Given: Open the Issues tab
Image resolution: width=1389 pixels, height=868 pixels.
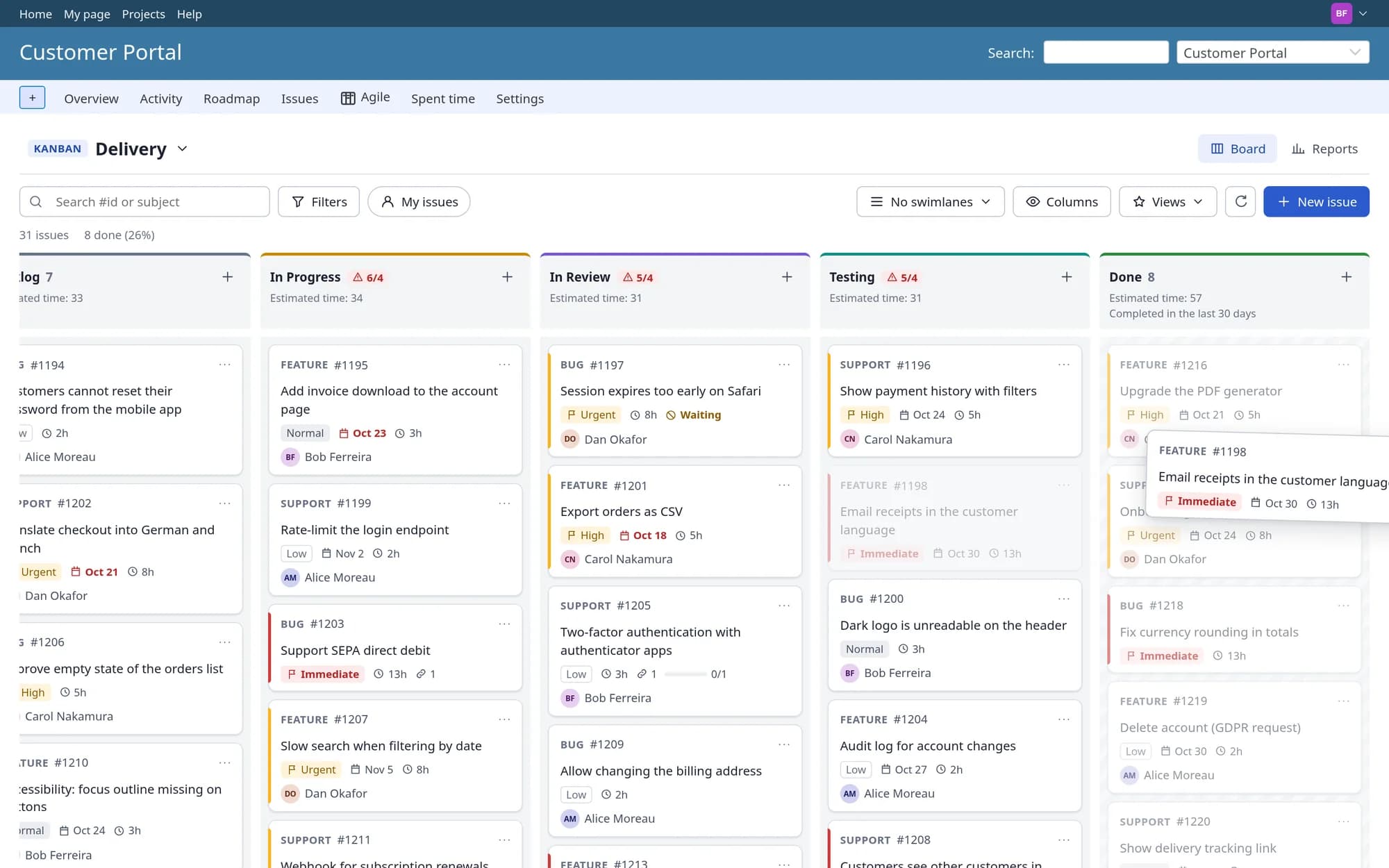Looking at the screenshot, I should tap(299, 99).
